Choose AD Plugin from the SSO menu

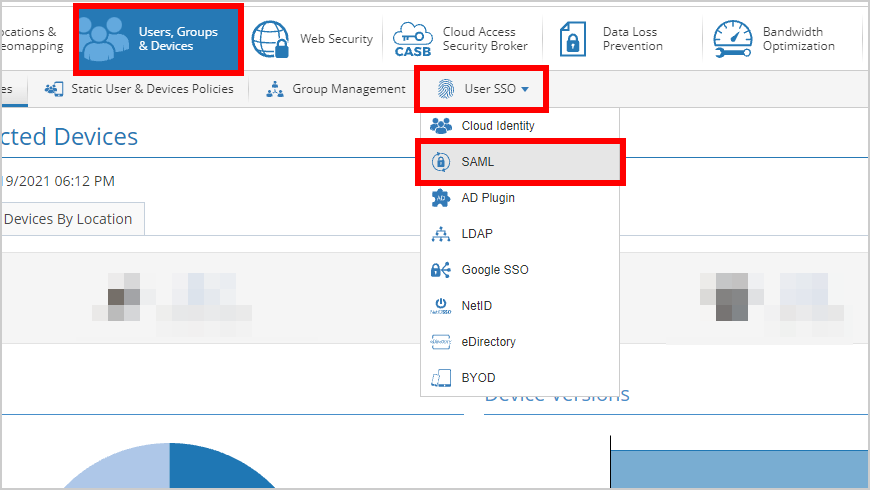520,198
